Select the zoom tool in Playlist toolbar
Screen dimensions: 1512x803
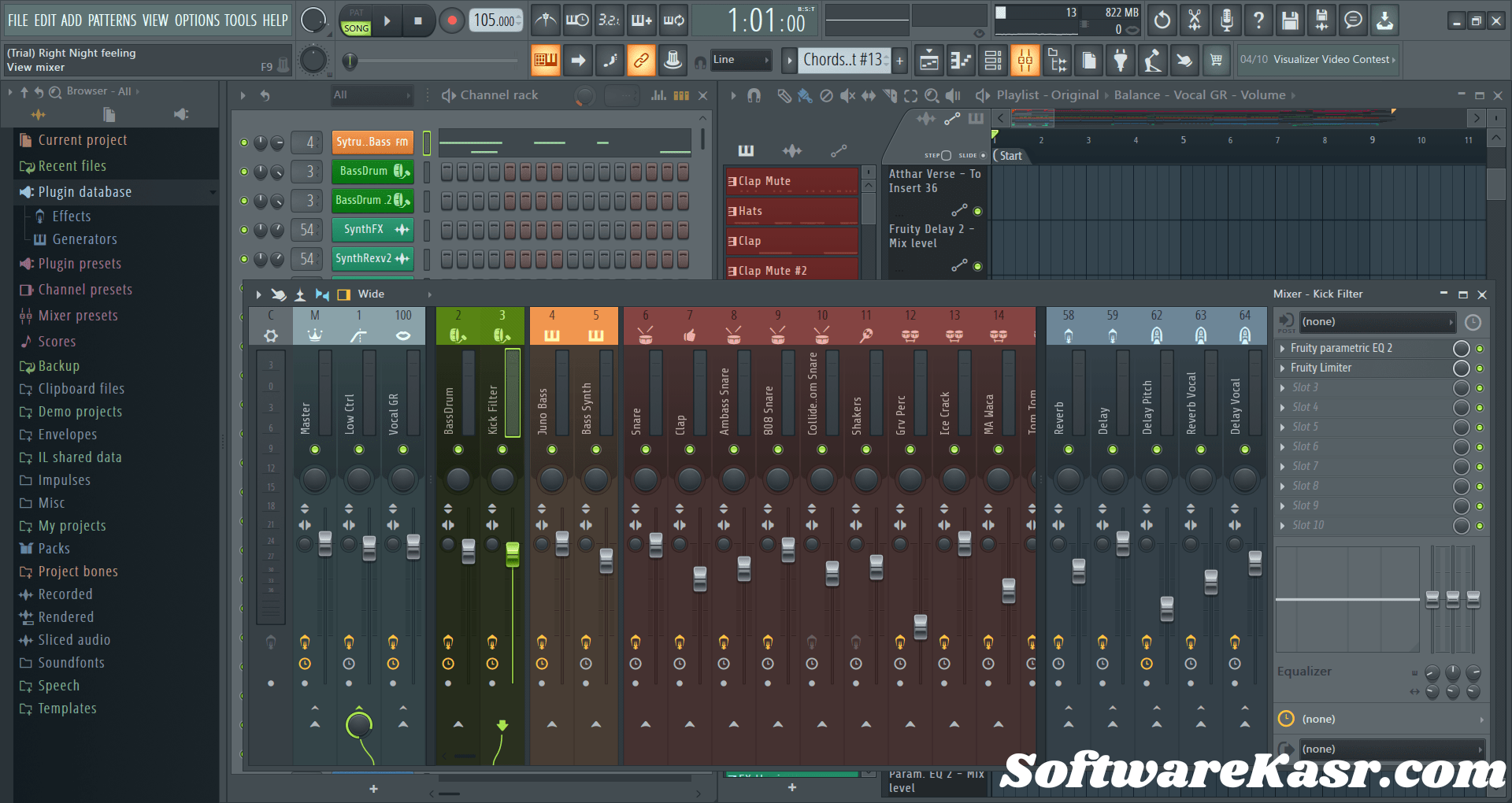932,95
